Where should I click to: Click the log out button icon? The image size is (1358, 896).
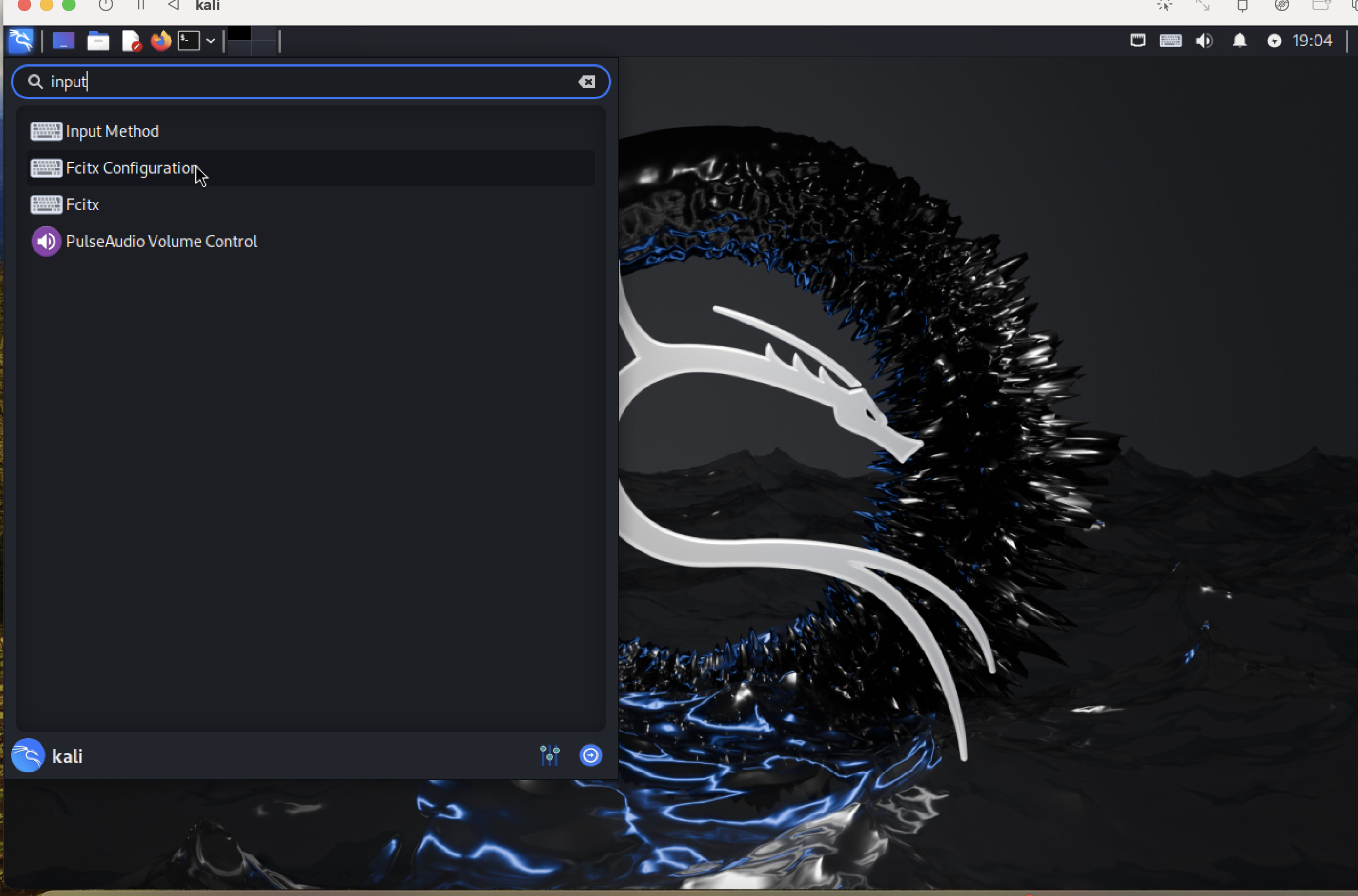tap(590, 755)
